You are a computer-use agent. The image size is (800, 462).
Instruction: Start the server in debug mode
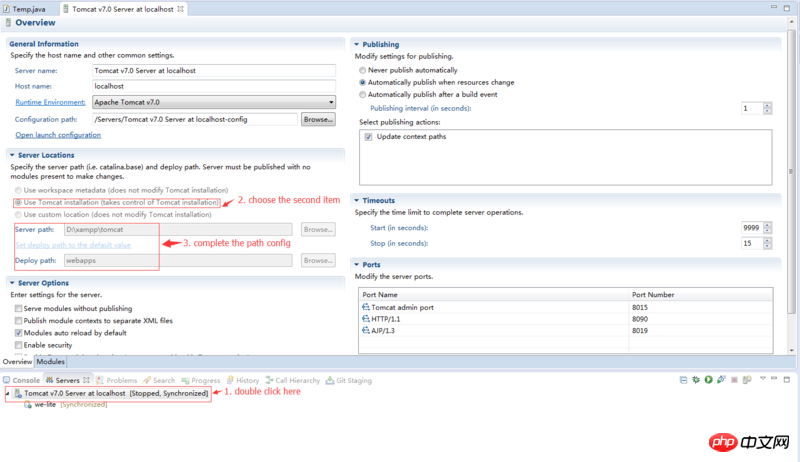coord(696,380)
